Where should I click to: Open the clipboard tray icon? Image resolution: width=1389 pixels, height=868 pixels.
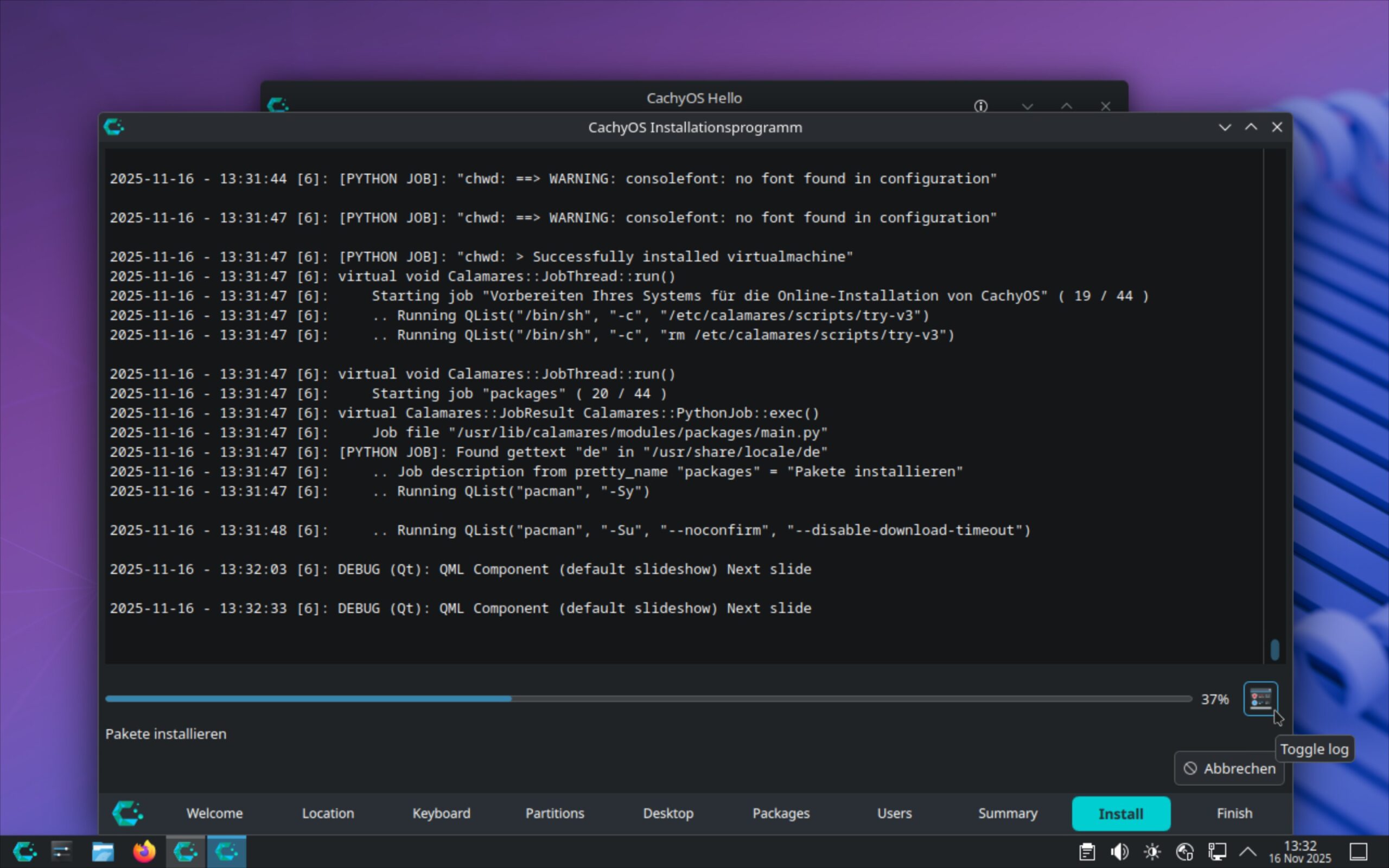[1087, 851]
